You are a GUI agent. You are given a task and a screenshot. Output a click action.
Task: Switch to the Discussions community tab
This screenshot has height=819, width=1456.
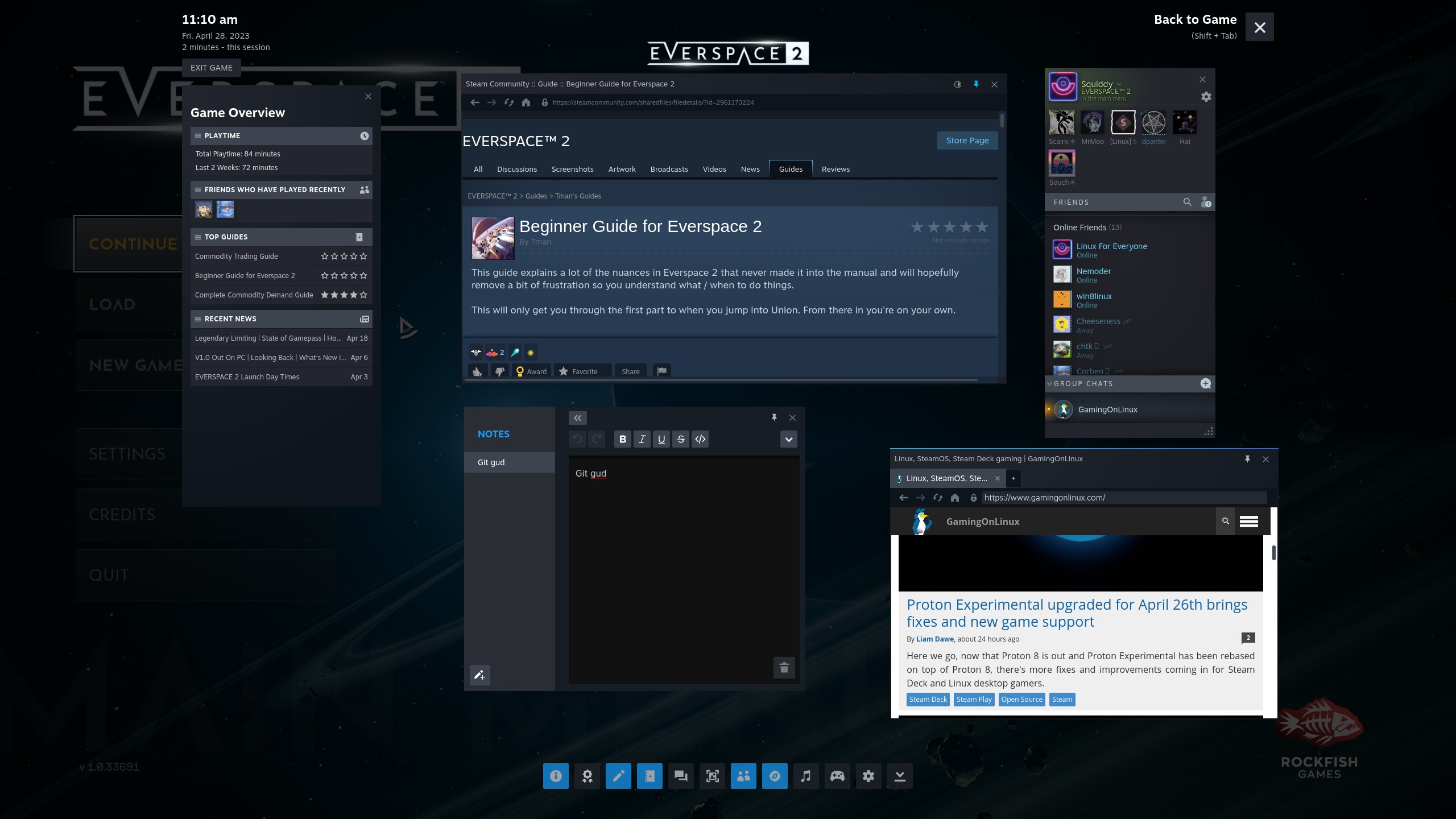(516, 169)
